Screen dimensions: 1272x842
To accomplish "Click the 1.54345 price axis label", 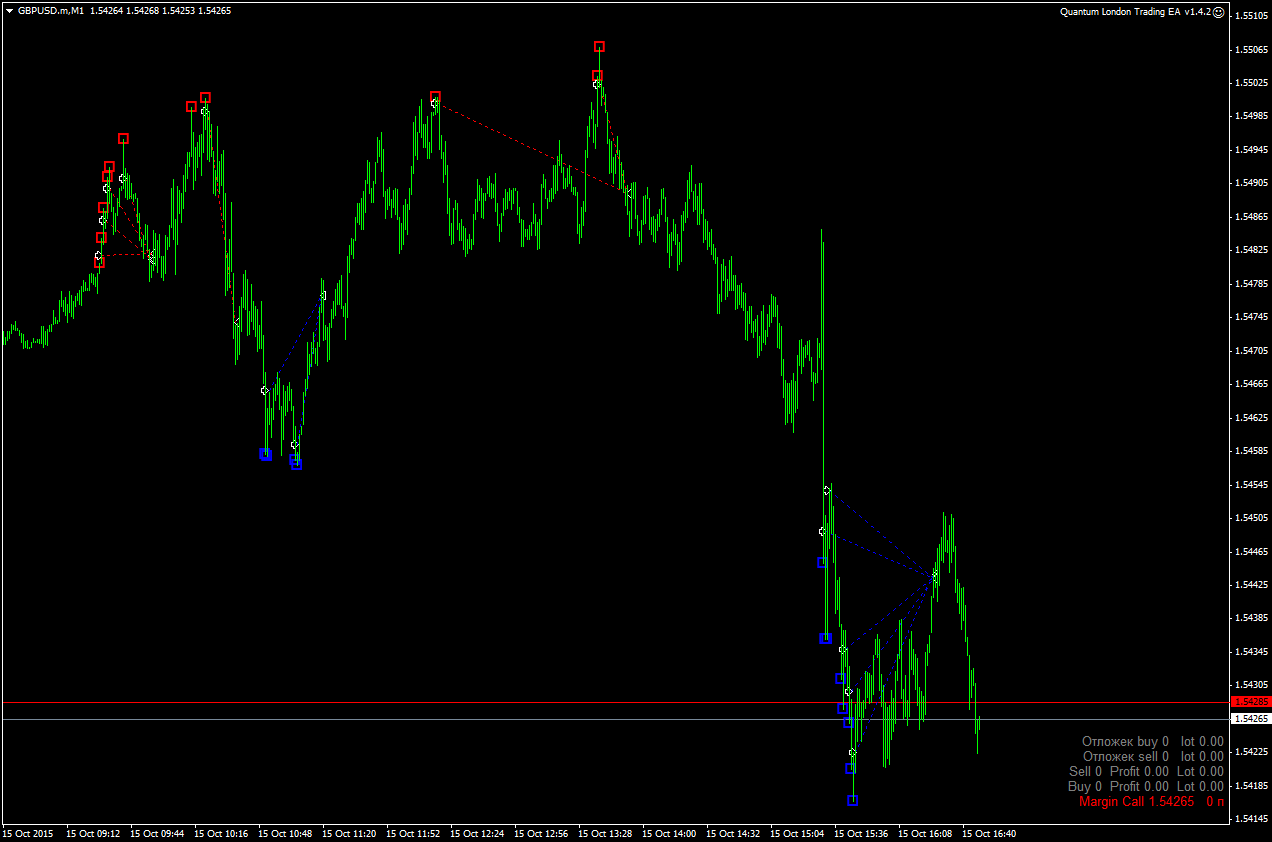I will [1253, 652].
